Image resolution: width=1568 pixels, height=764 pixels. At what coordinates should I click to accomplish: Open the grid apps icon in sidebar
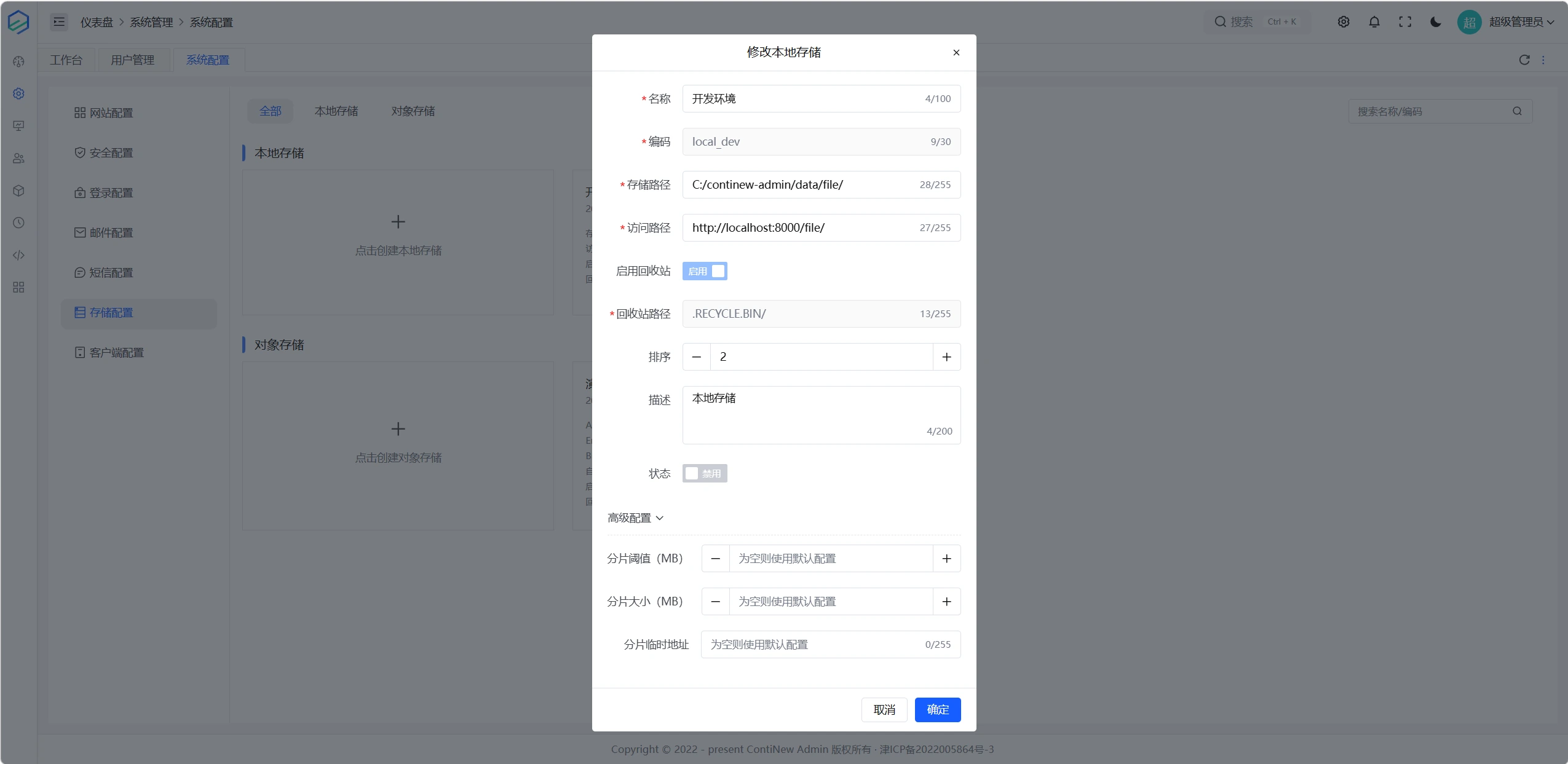tap(18, 287)
